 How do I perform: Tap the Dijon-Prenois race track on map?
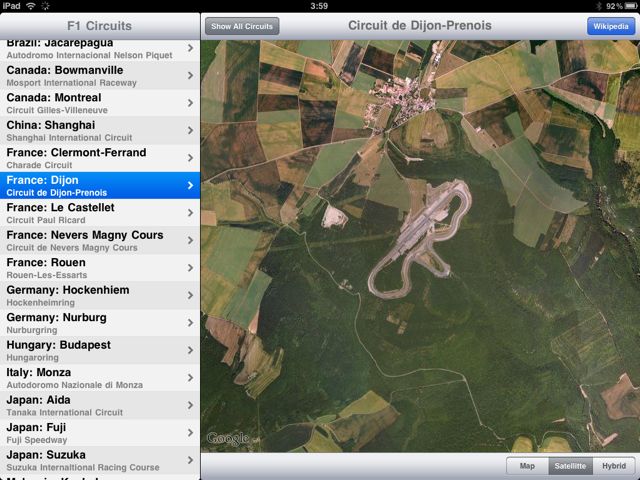click(x=419, y=240)
